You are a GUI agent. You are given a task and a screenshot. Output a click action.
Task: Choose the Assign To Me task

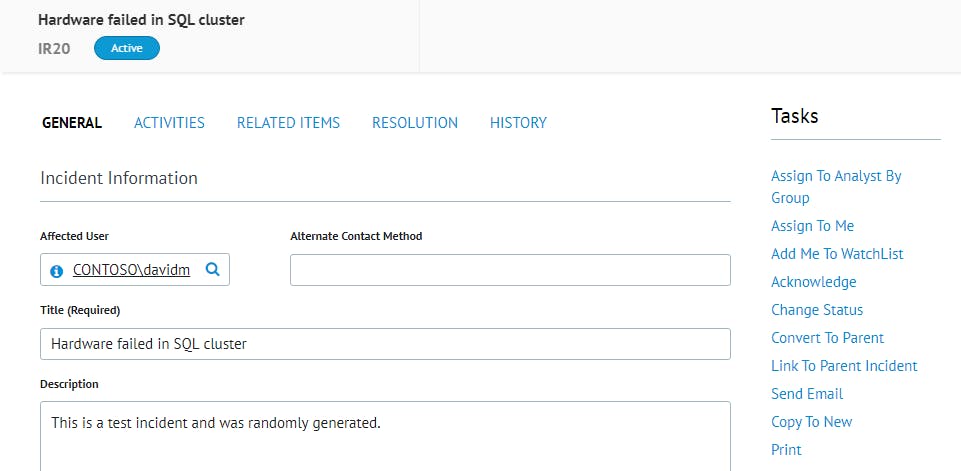pyautogui.click(x=812, y=226)
